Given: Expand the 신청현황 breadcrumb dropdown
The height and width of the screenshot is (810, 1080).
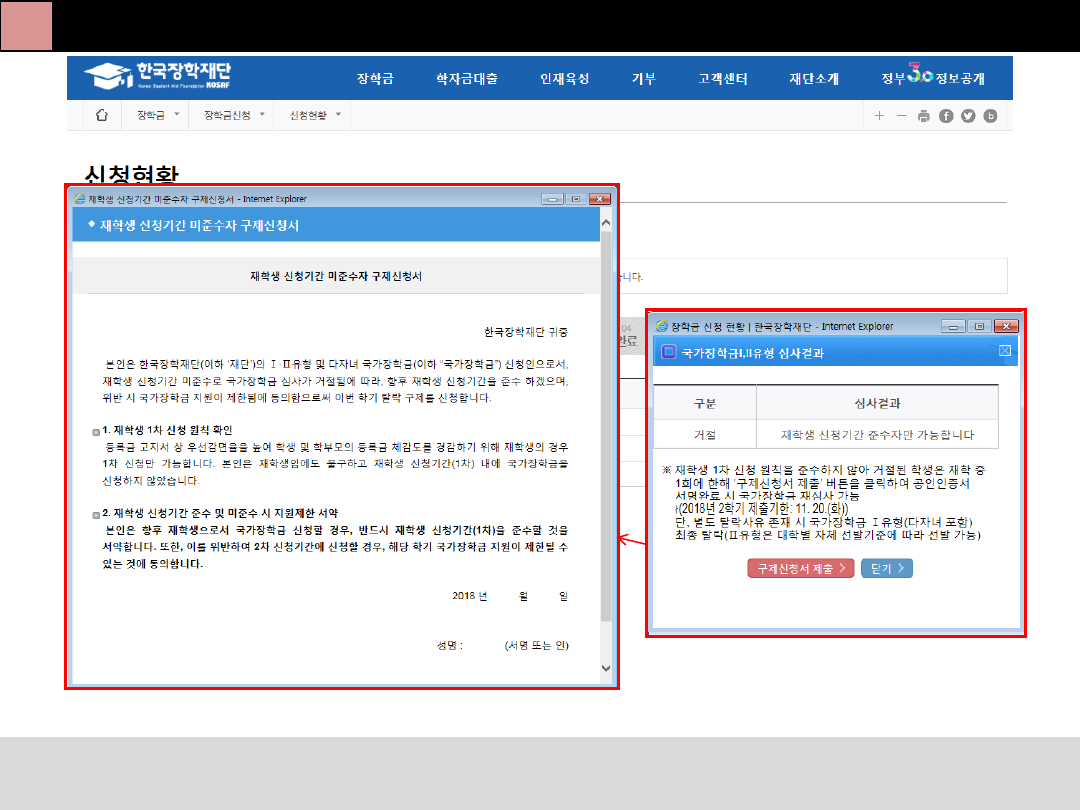Looking at the screenshot, I should point(315,115).
